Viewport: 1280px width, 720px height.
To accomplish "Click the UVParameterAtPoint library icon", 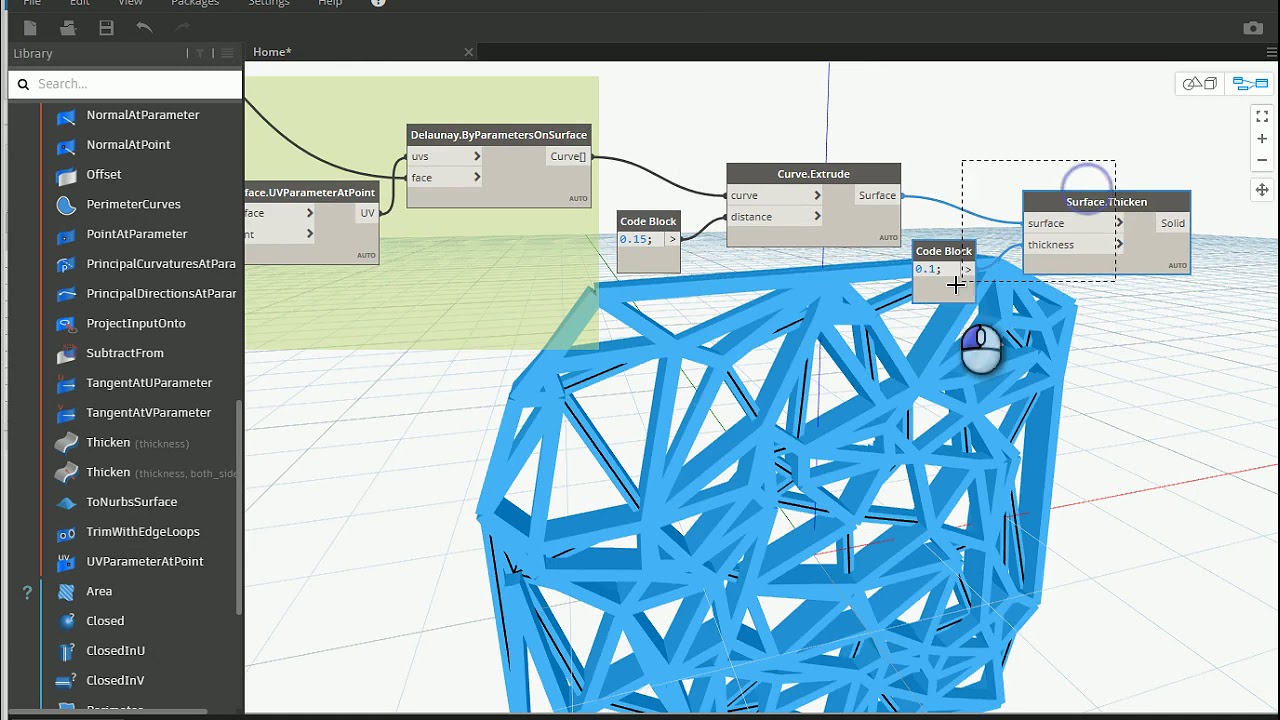I will 66,562.
